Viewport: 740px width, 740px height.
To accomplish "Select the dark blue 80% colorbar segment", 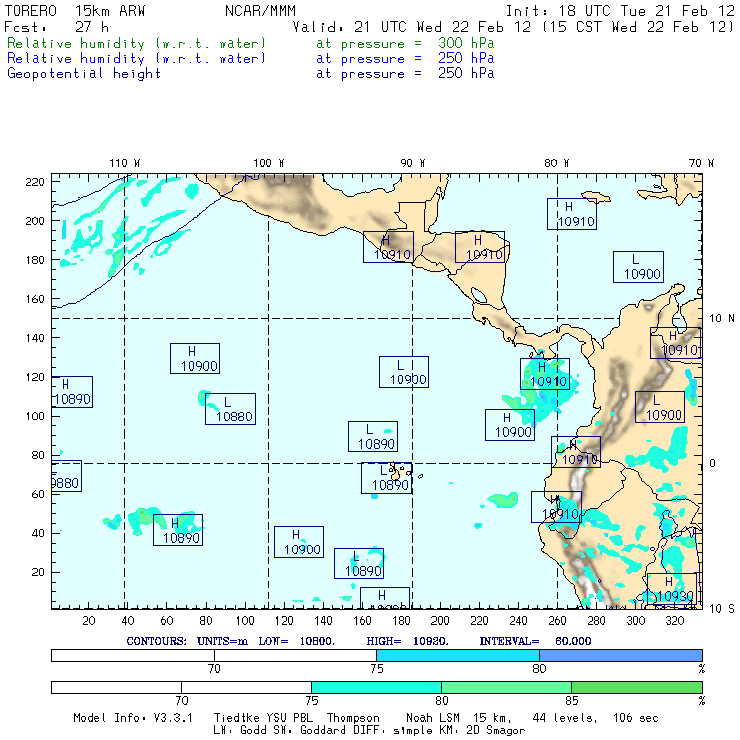I will click(620, 654).
